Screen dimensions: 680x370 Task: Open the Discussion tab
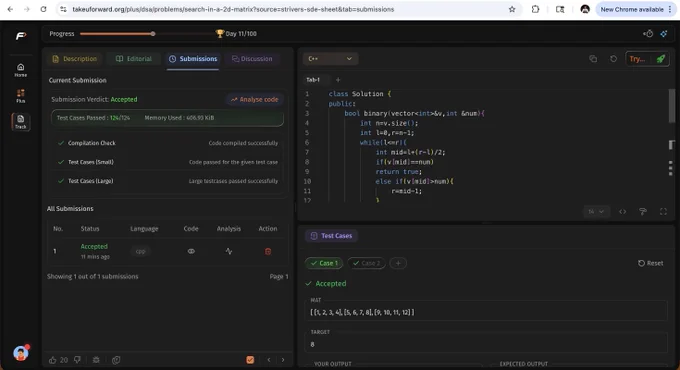pos(252,59)
